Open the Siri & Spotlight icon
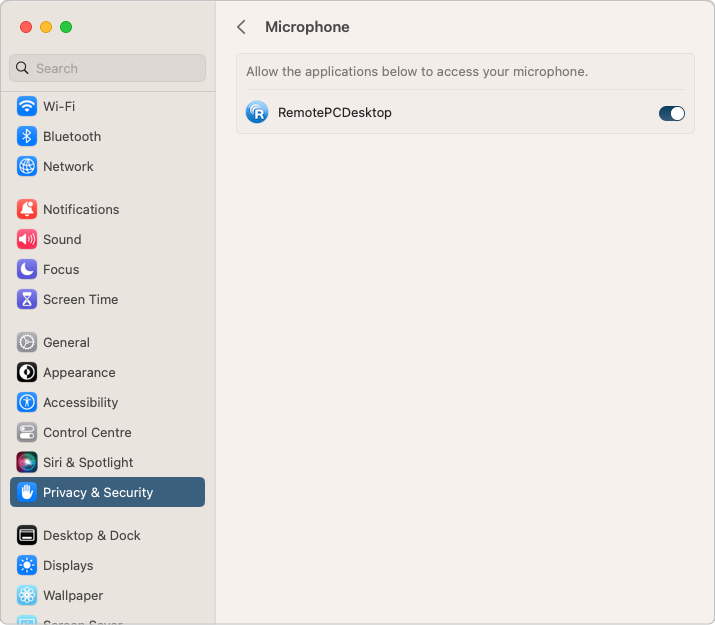 tap(27, 462)
